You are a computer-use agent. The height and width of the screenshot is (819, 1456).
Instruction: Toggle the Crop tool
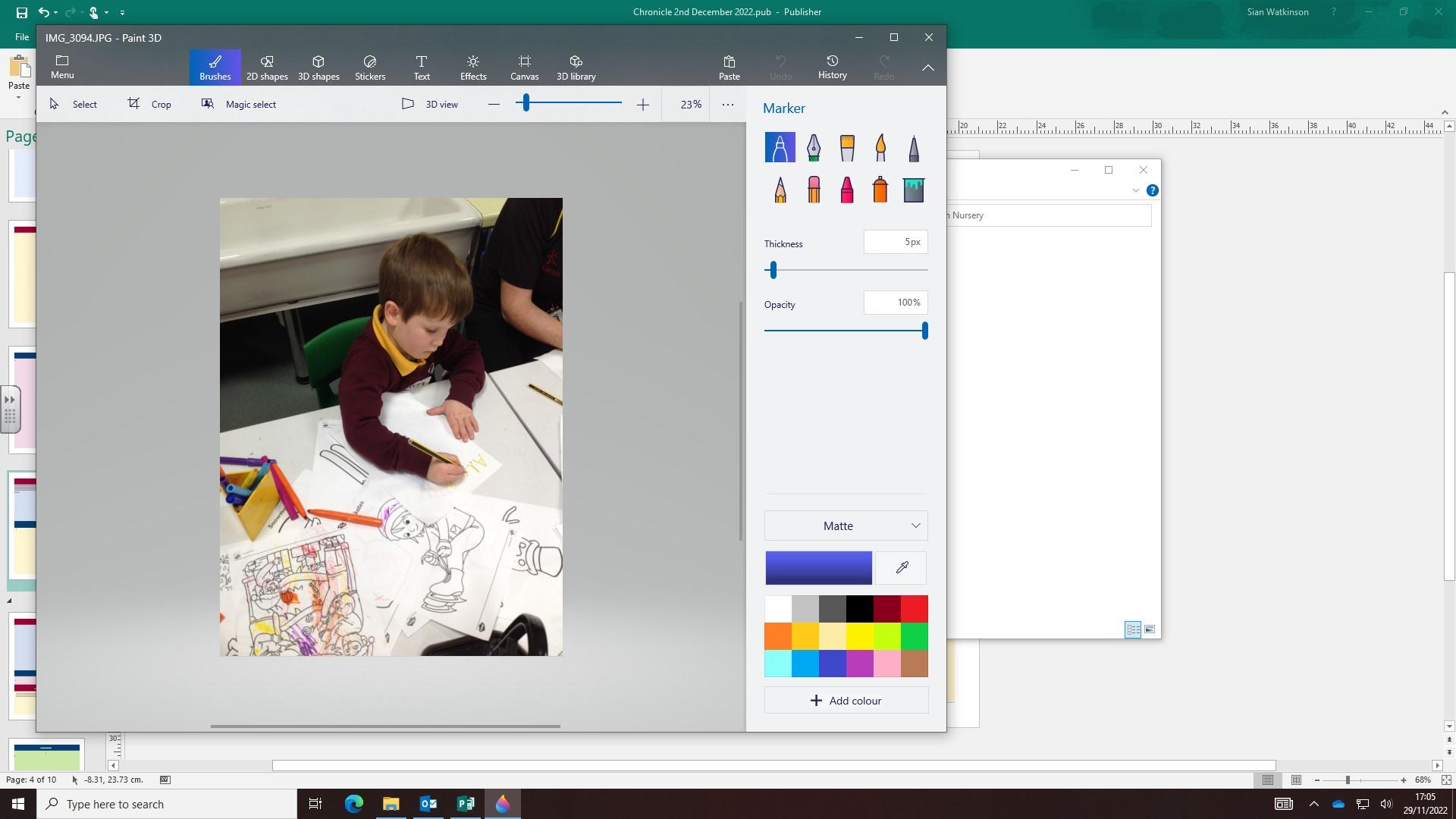click(x=149, y=105)
